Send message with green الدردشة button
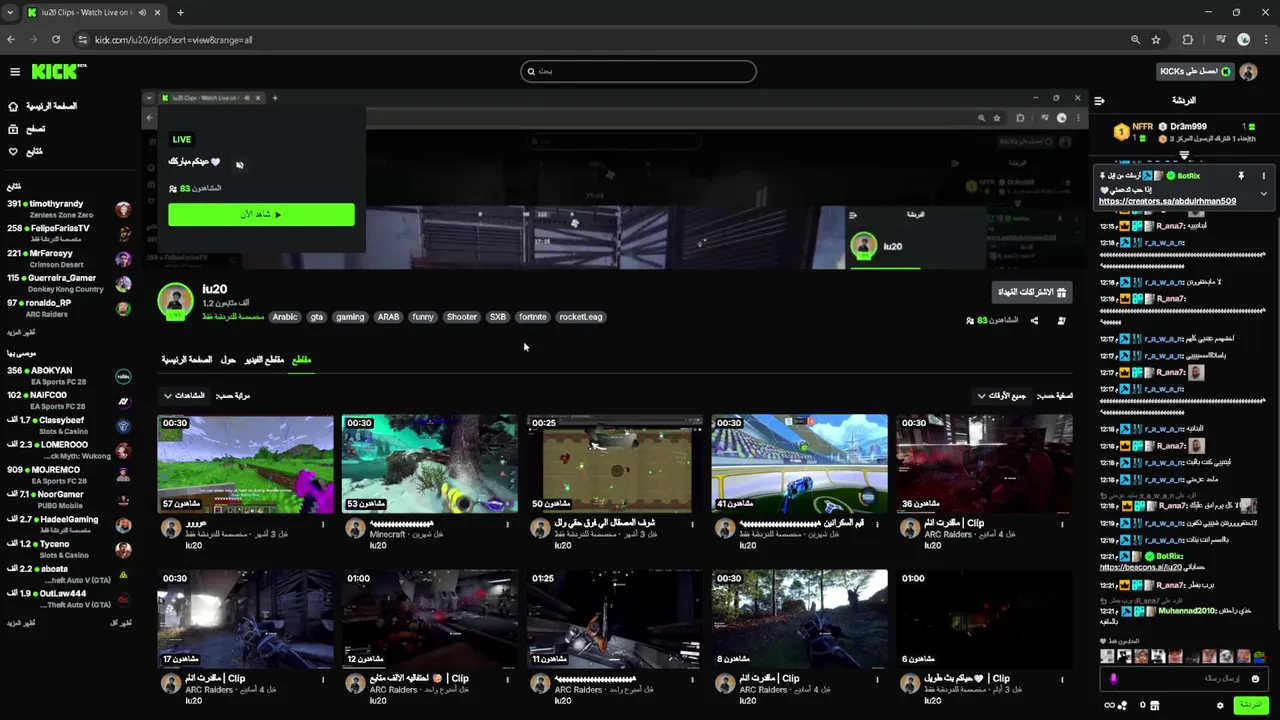 point(1250,705)
